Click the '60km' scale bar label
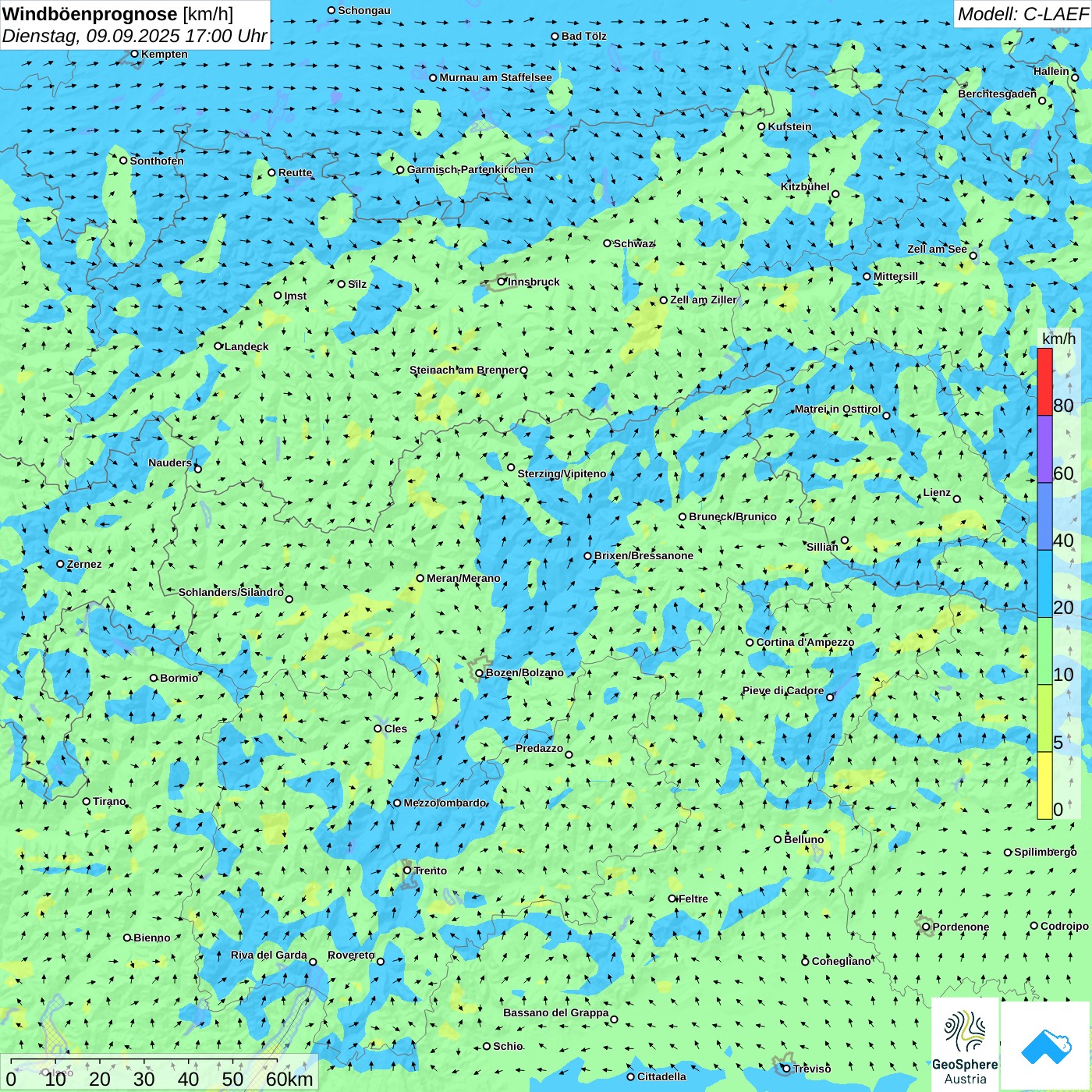Screen dimensions: 1092x1092 [x=289, y=1079]
